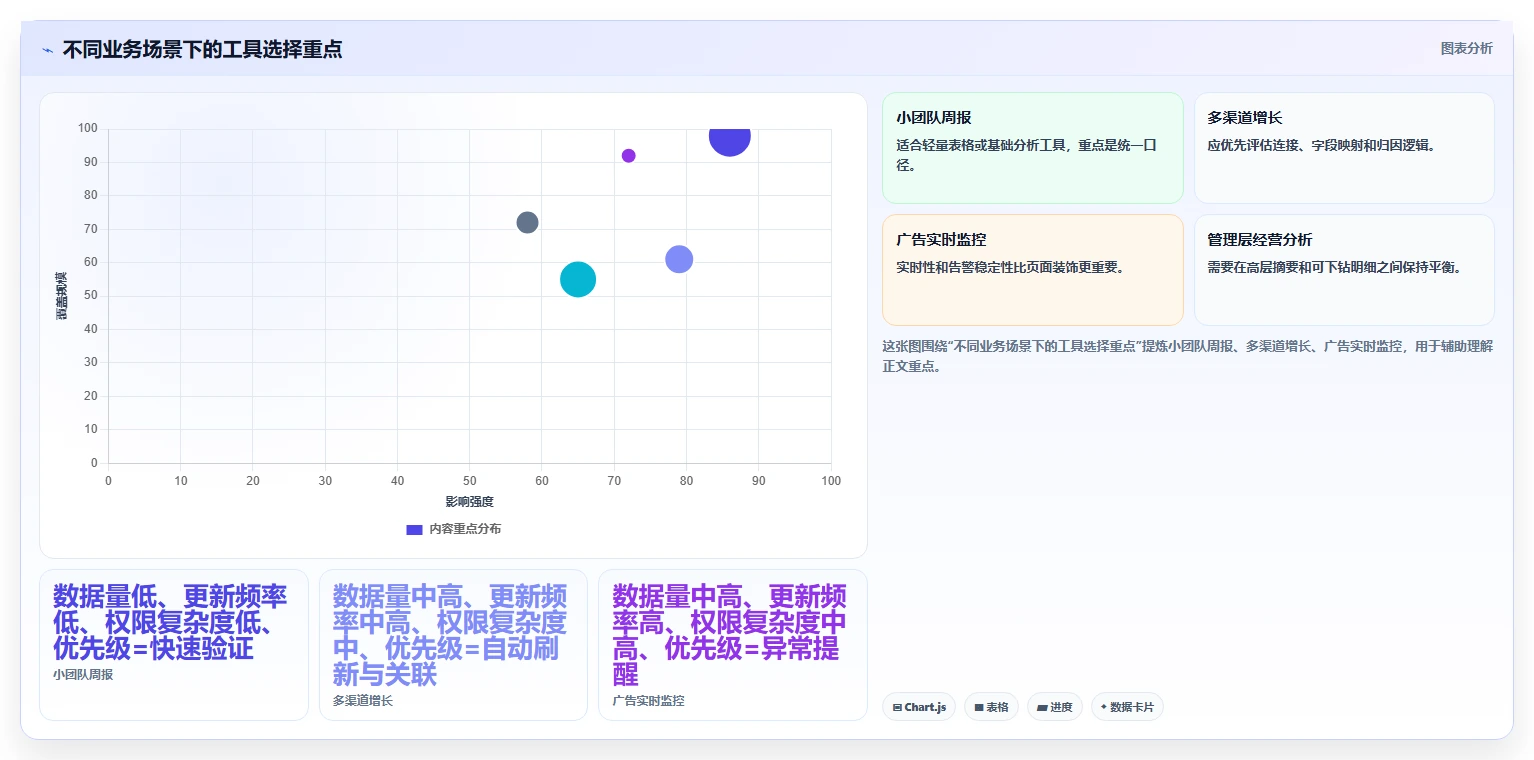
Task: Click text 实时性和告警稳定性比页面装饰更重要
Action: point(1011,268)
